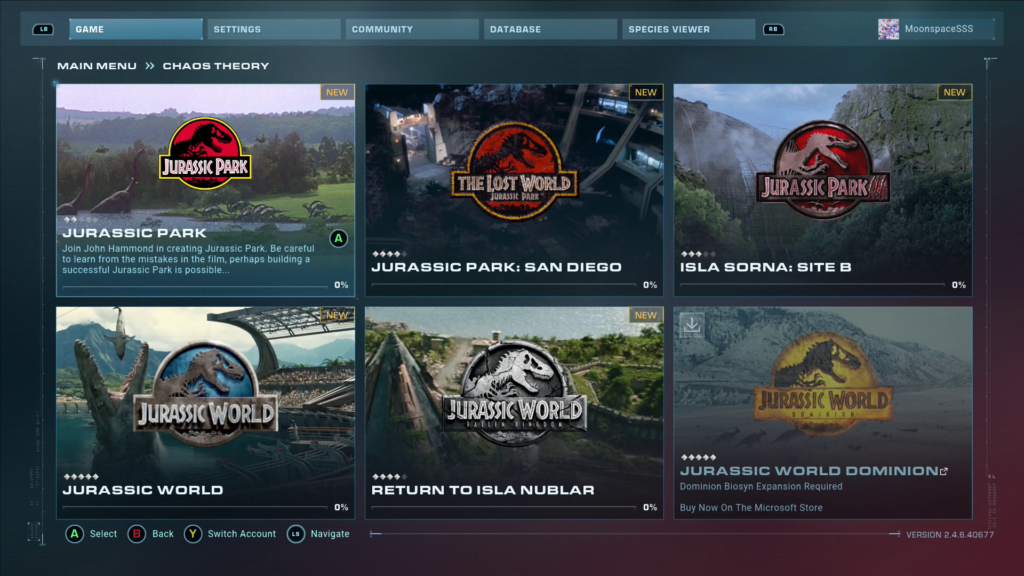Switch to the Settings tab
Viewport: 1024px width, 576px height.
(274, 29)
